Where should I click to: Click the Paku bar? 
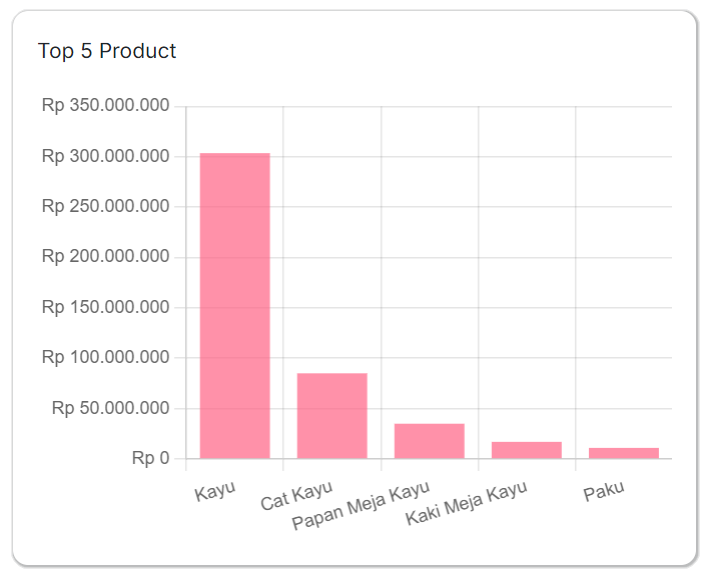click(x=624, y=452)
